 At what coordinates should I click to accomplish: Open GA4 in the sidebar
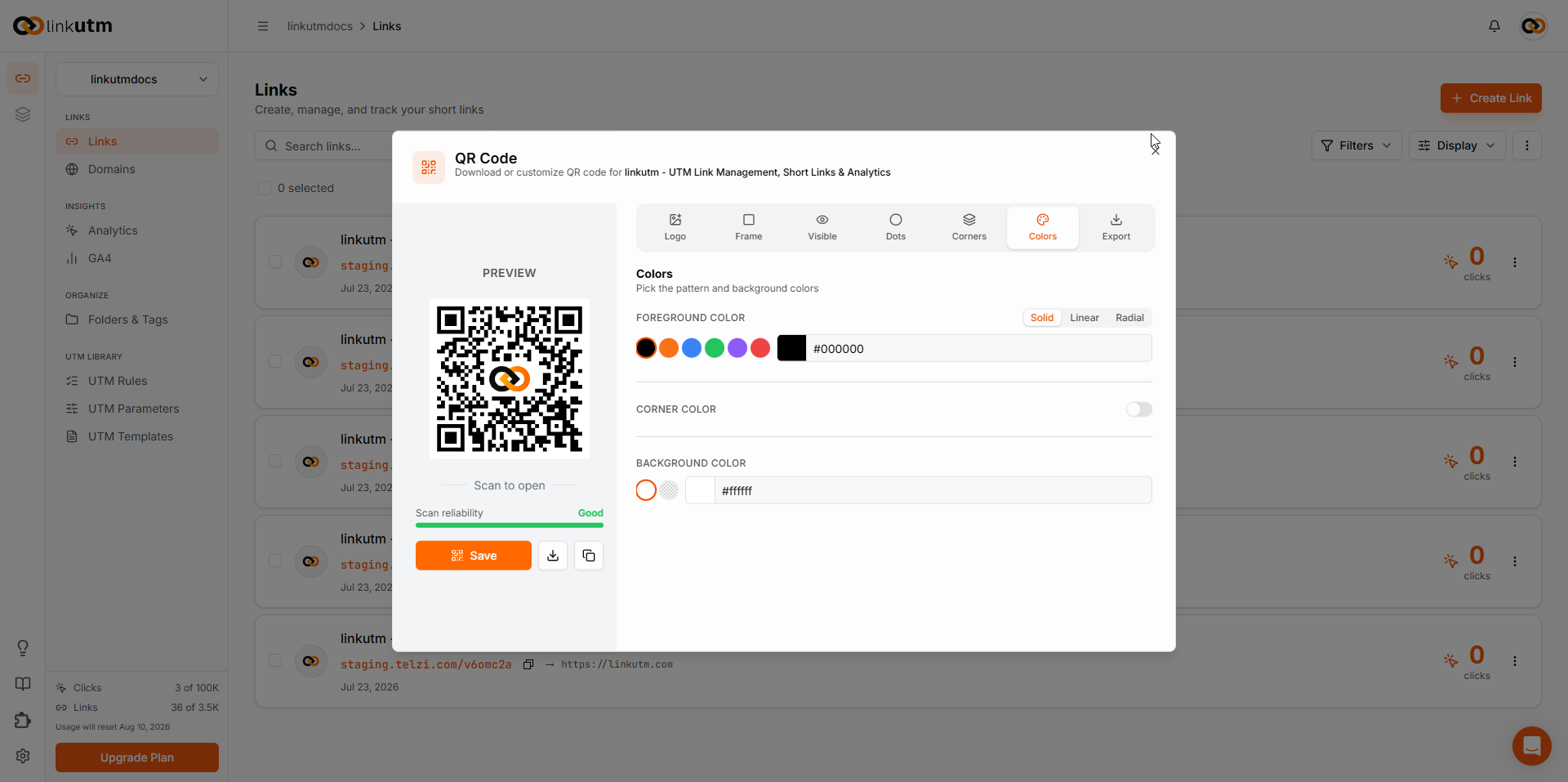click(x=137, y=258)
